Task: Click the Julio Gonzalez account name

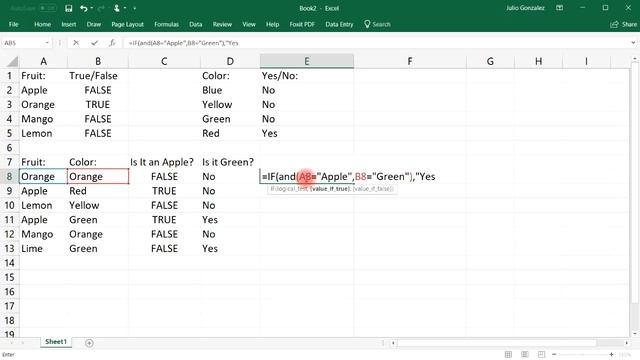Action: coord(525,8)
